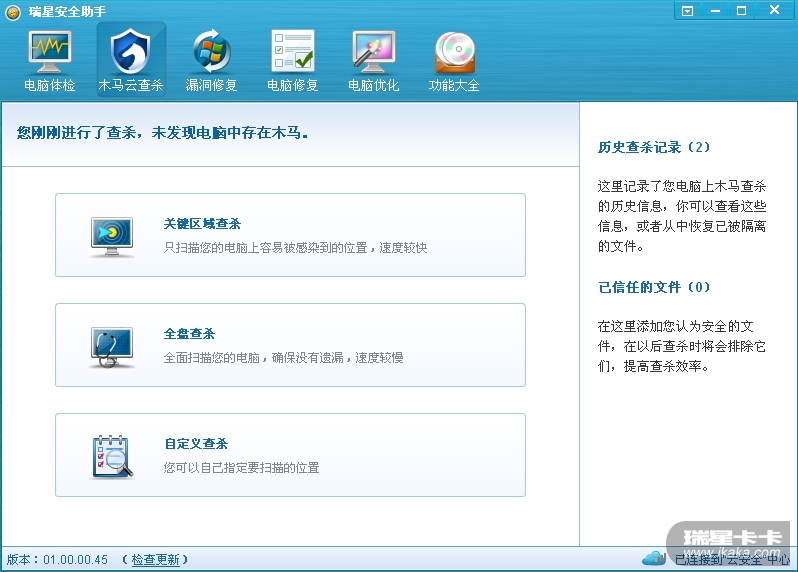The height and width of the screenshot is (572, 798).
Task: Open the 电脑优化 magic wand icon
Action: (x=374, y=52)
